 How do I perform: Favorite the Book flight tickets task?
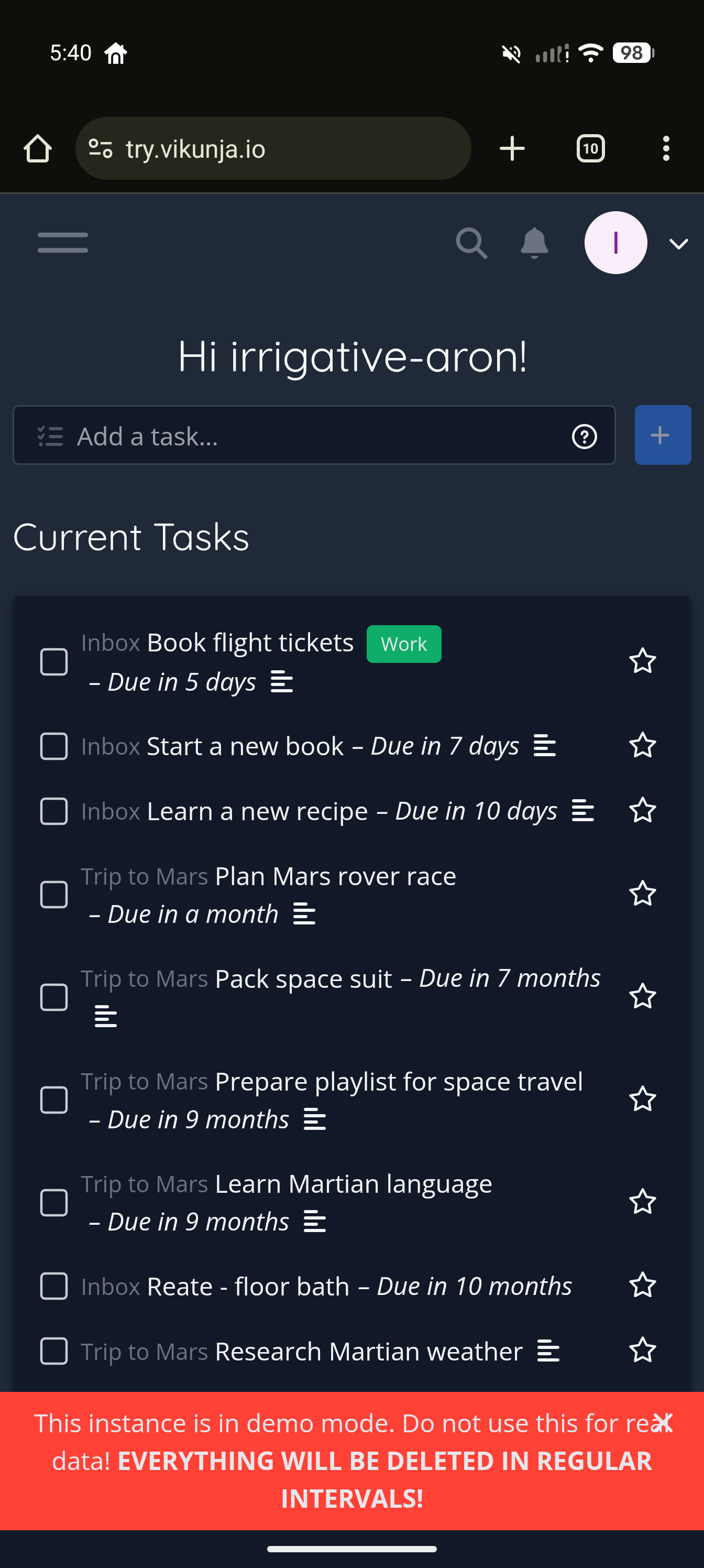[642, 661]
